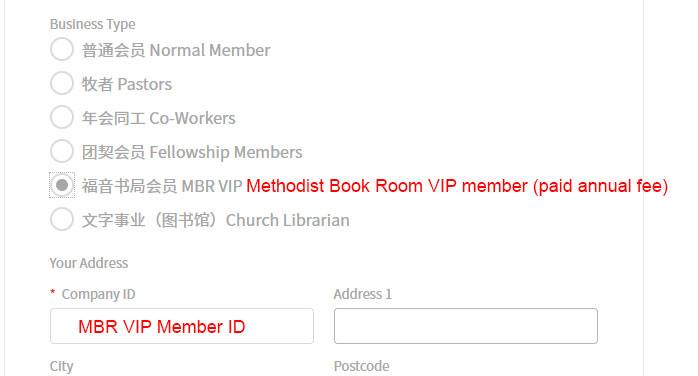
Task: Click the Company ID input field
Action: click(182, 326)
